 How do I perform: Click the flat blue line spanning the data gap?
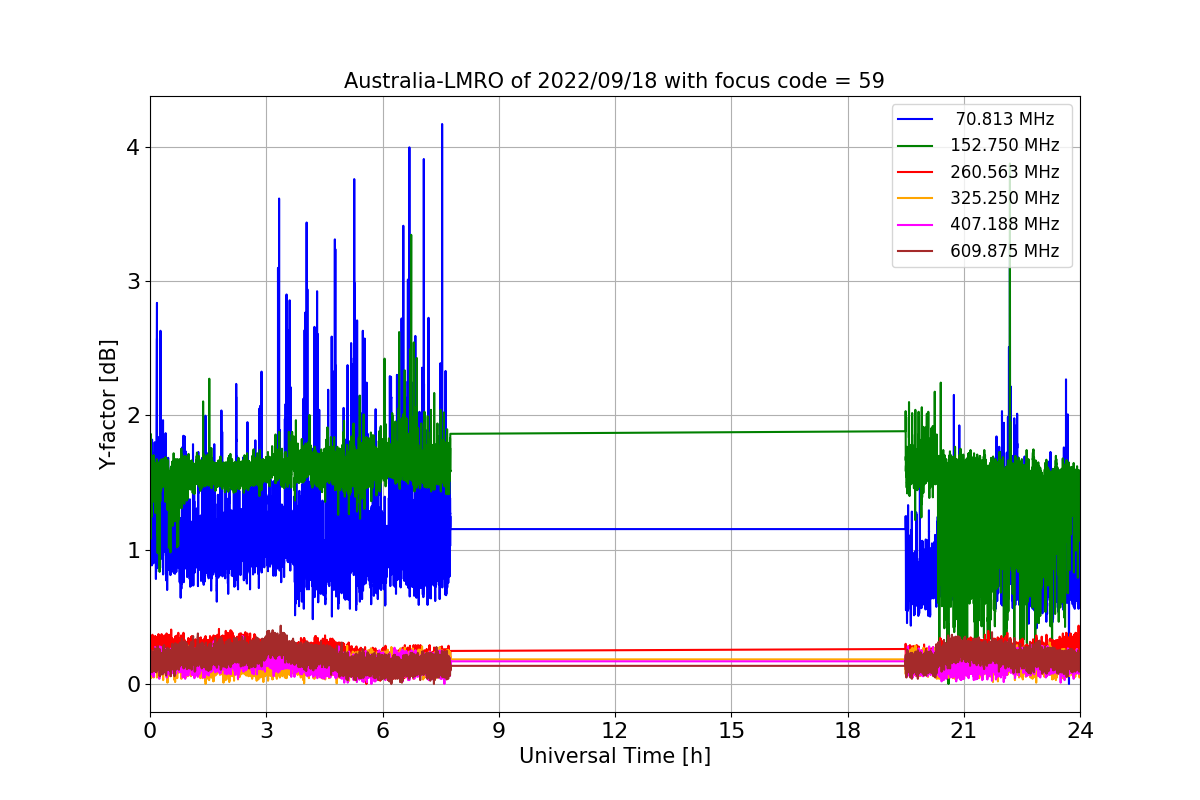678,529
